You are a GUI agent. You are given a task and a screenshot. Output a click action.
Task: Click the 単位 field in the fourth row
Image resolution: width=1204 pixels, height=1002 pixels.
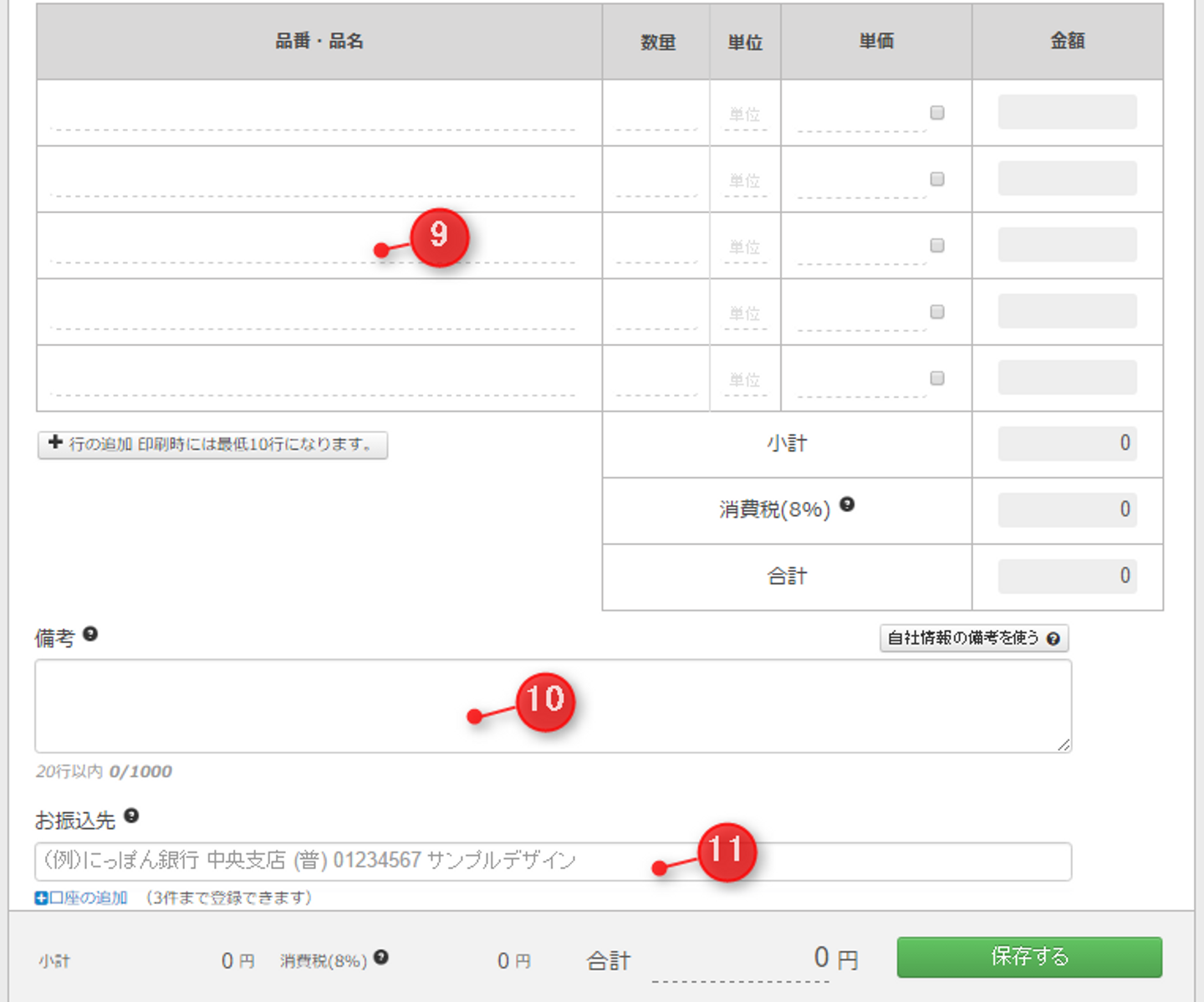pos(745,314)
